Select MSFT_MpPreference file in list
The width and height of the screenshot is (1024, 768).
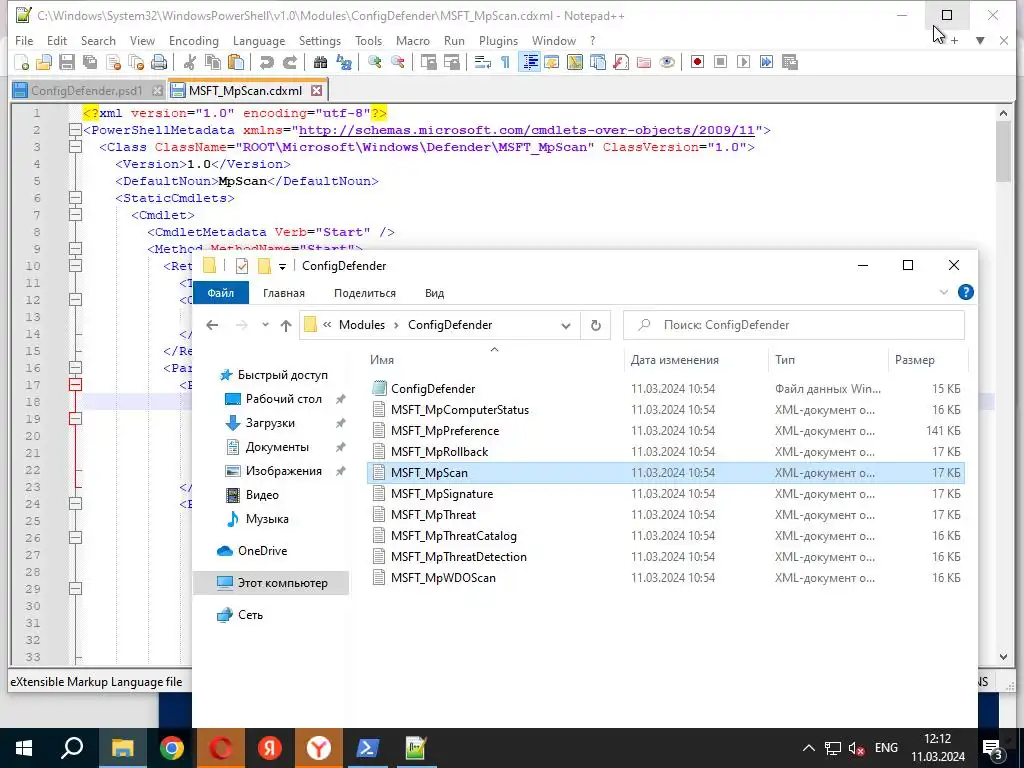point(666,431)
